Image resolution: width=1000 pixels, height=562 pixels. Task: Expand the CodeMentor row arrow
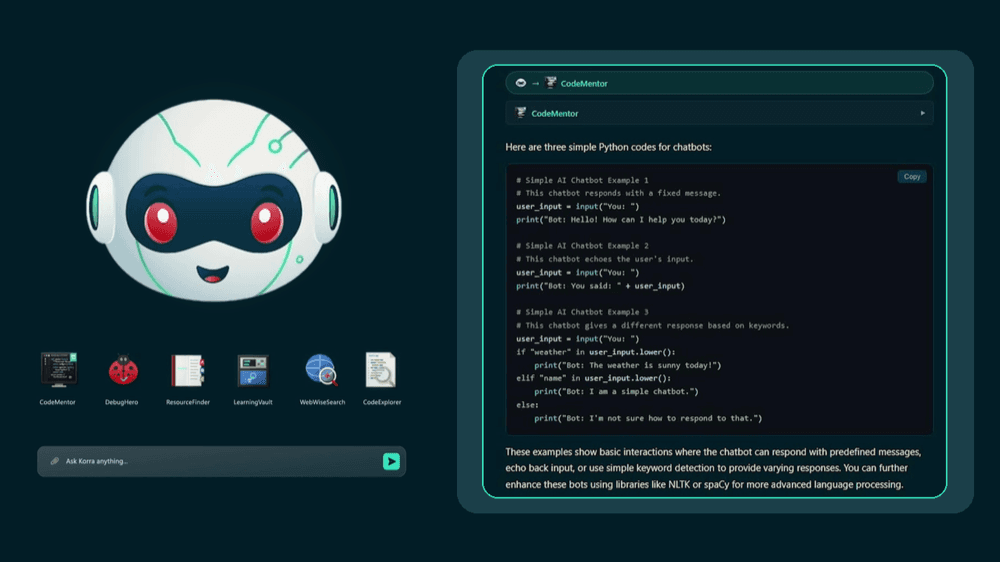pos(922,114)
